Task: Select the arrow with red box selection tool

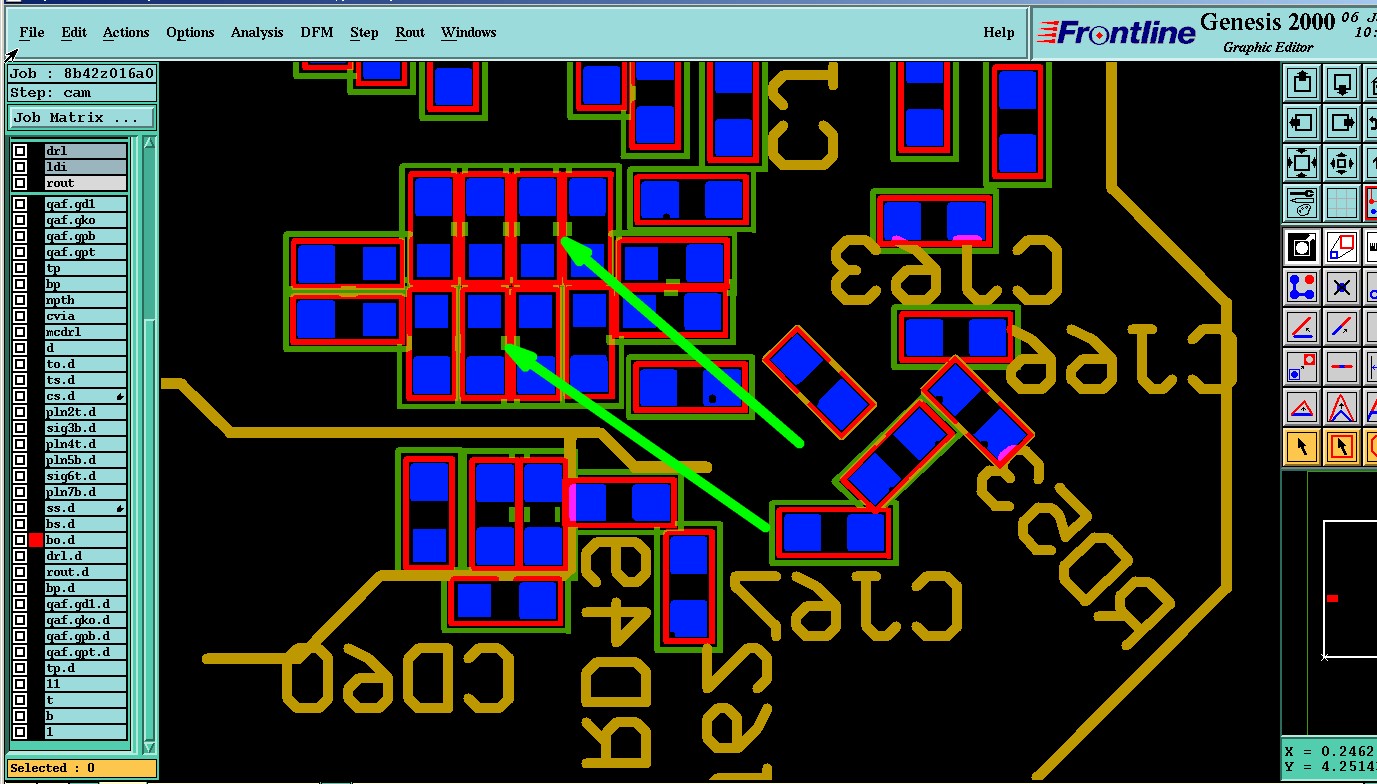Action: click(1342, 447)
